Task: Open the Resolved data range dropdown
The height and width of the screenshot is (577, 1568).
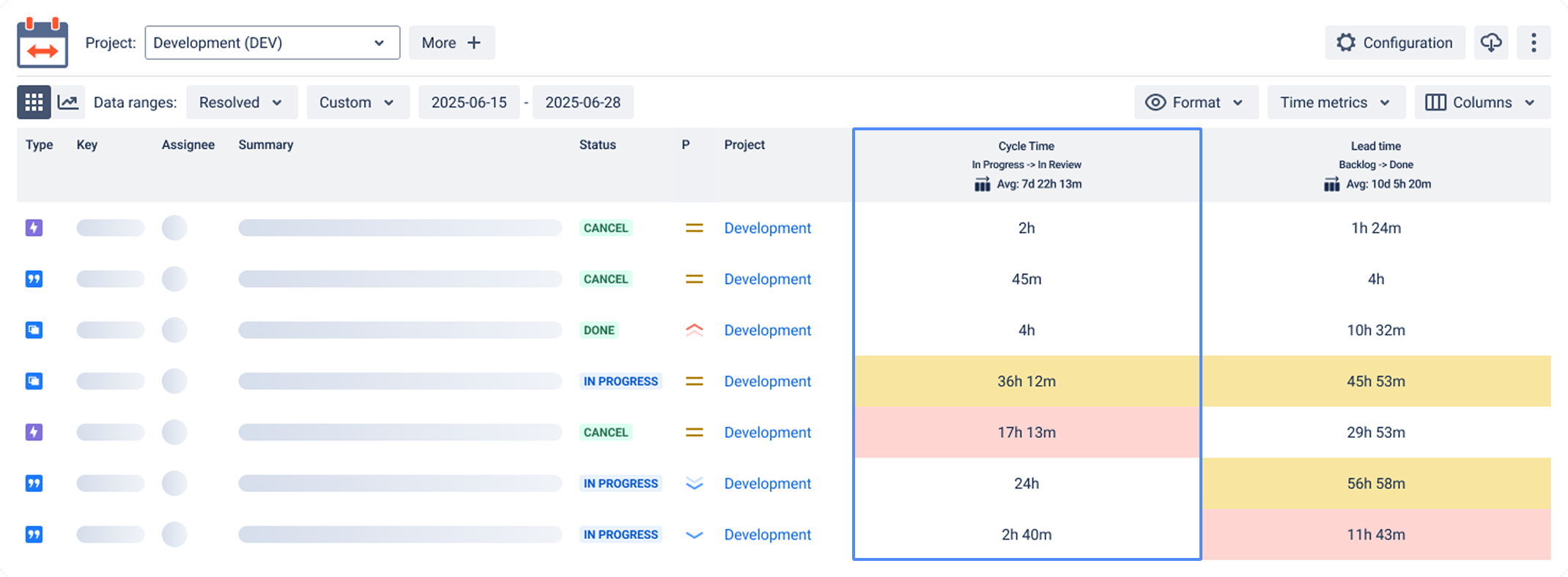Action: (x=242, y=103)
